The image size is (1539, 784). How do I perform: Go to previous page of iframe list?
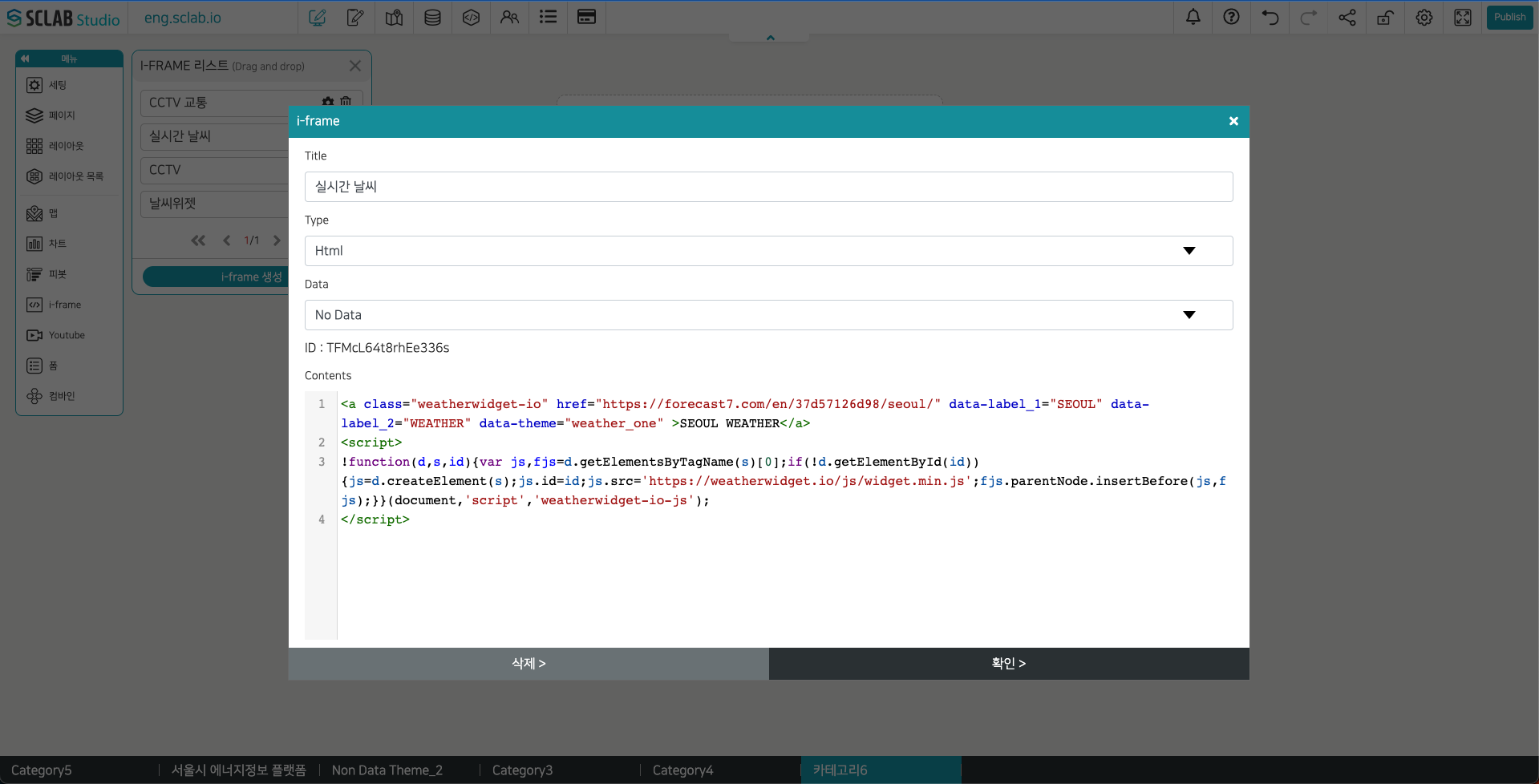(x=226, y=240)
